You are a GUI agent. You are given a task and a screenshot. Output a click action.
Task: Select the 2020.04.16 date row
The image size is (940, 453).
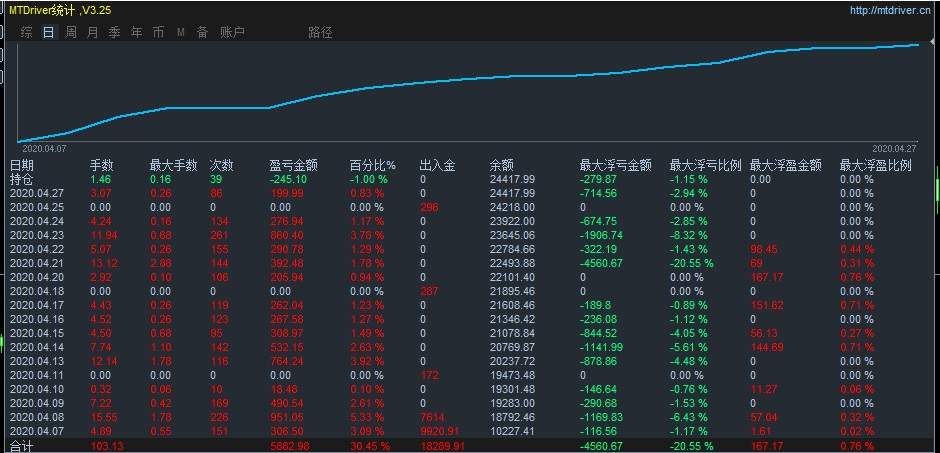pyautogui.click(x=35, y=319)
